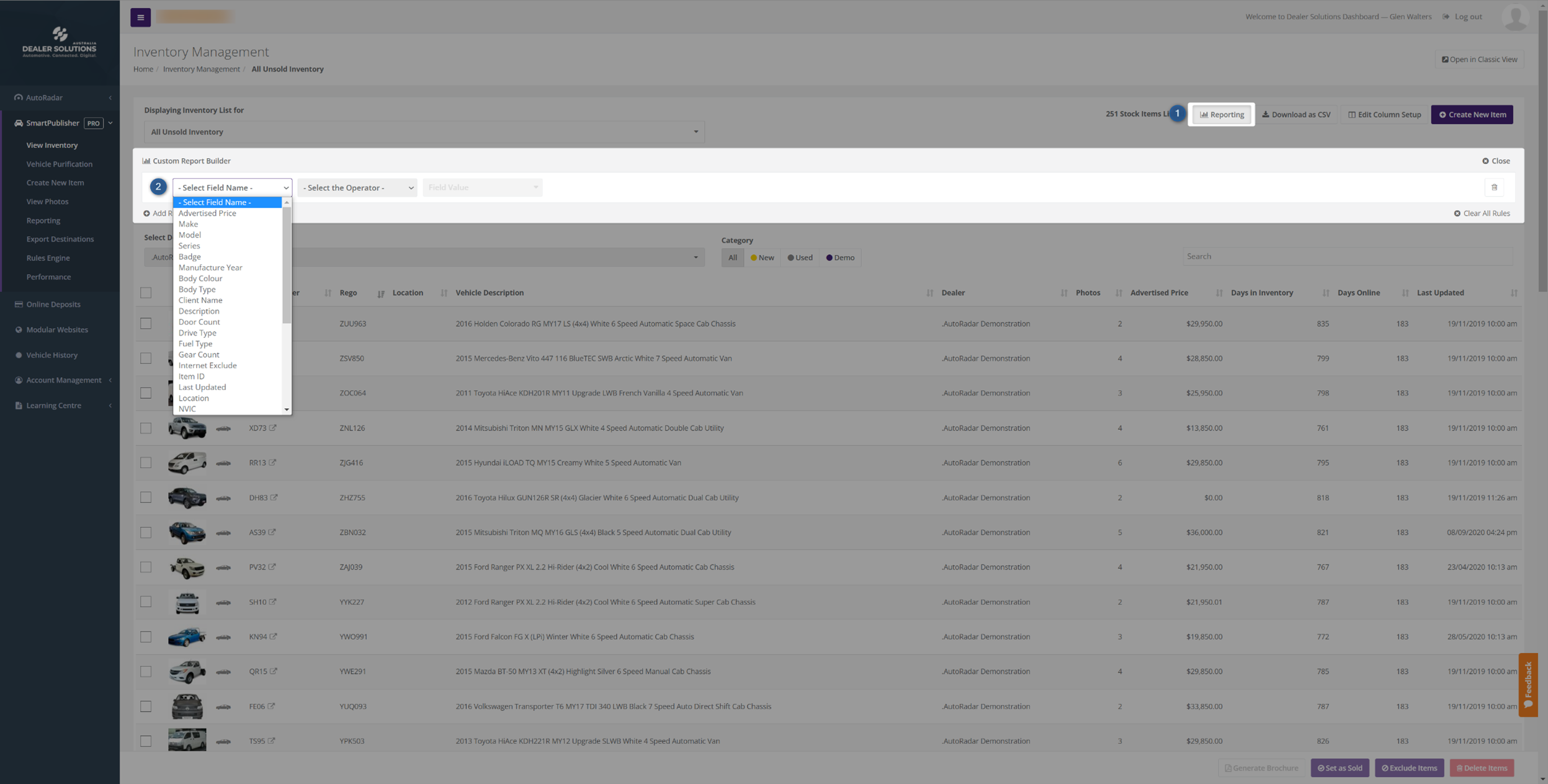The image size is (1548, 784).
Task: Click Clear All Rules
Action: pyautogui.click(x=1482, y=213)
